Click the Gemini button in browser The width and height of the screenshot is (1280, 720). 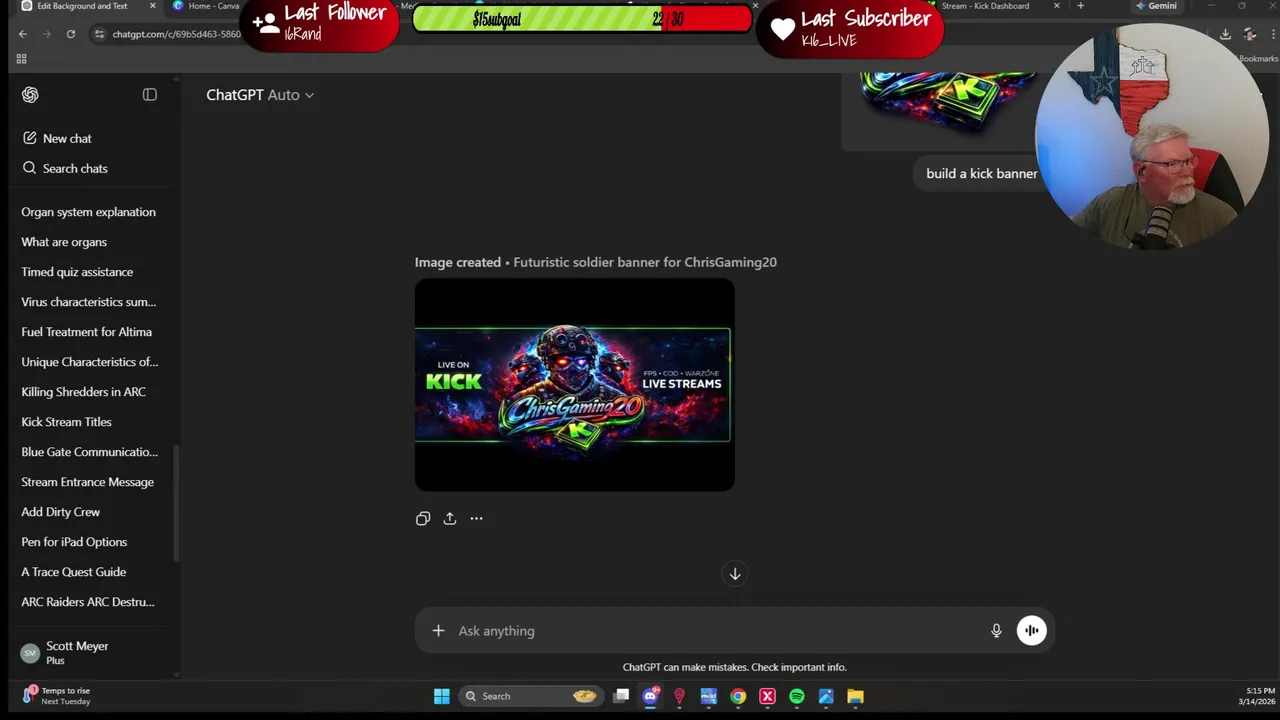[x=1156, y=6]
